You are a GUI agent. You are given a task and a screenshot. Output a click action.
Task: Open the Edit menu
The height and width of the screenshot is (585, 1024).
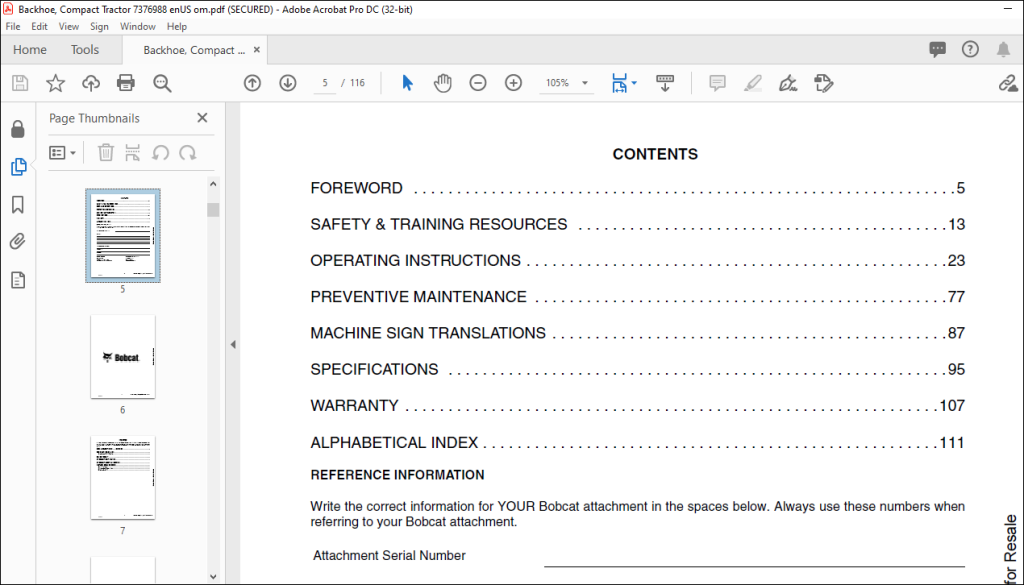(40, 27)
